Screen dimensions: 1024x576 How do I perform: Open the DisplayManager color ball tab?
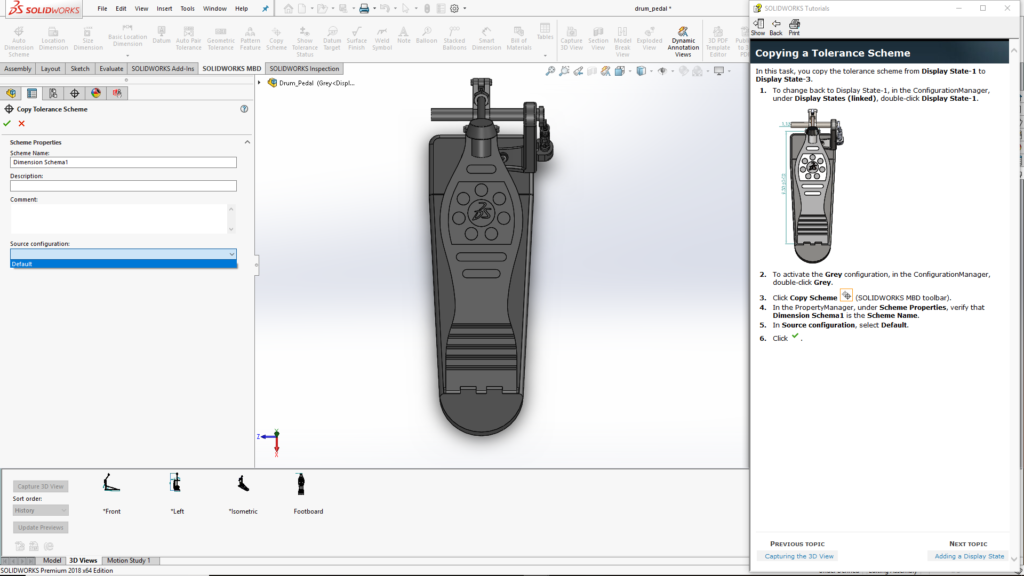pyautogui.click(x=96, y=93)
